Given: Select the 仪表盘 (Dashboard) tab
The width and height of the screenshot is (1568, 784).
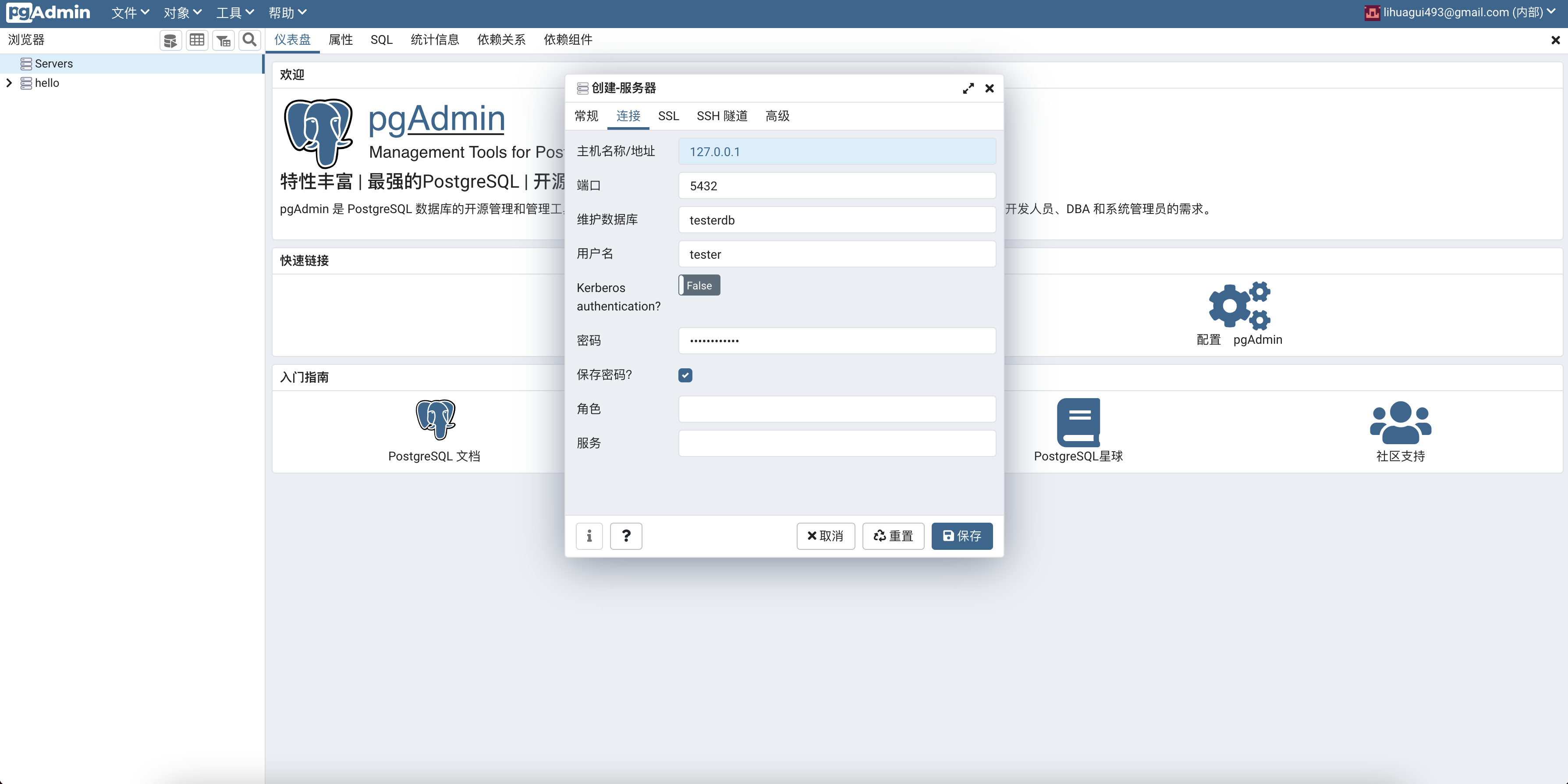Looking at the screenshot, I should pos(292,40).
